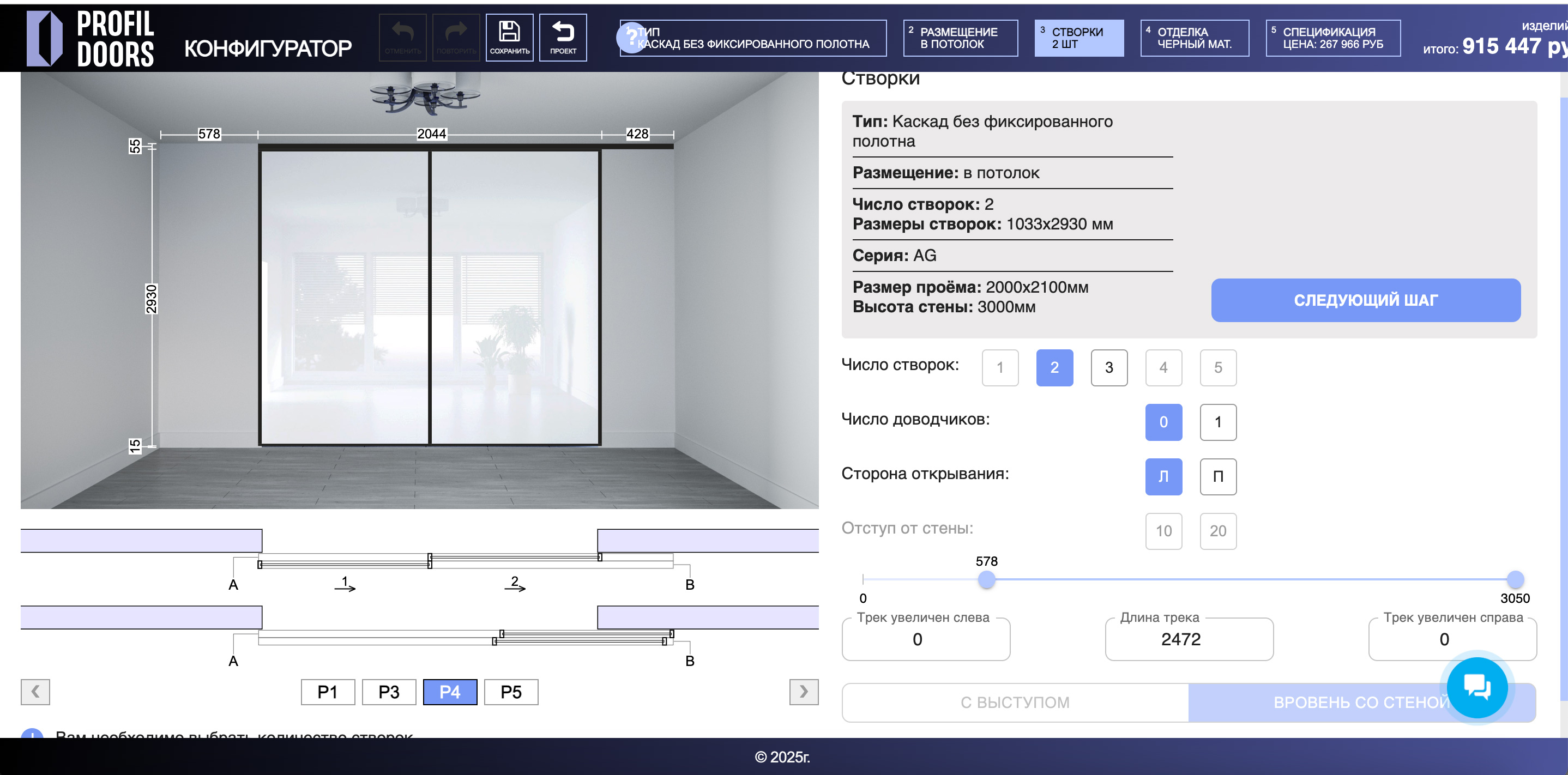Choose left opening side Л

tap(1163, 476)
